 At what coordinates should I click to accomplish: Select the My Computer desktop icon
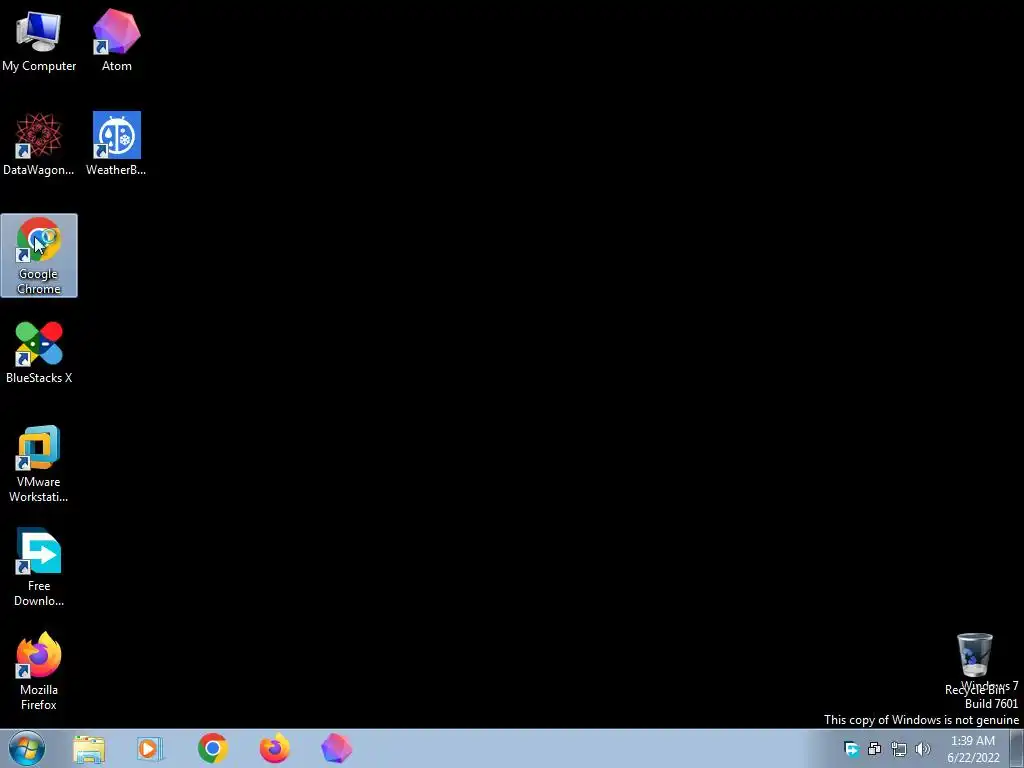[x=39, y=40]
